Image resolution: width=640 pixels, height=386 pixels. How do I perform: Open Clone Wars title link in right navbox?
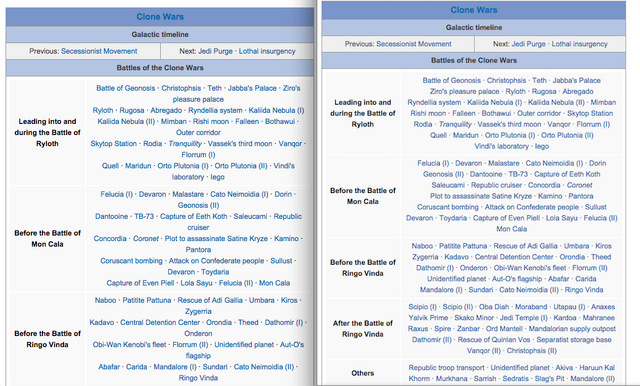pos(474,10)
